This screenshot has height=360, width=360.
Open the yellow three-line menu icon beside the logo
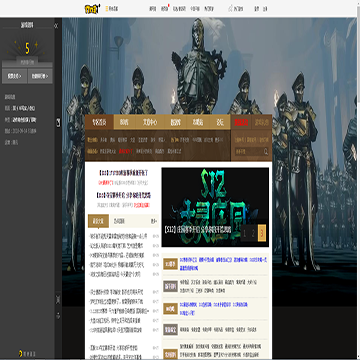[x=107, y=9]
